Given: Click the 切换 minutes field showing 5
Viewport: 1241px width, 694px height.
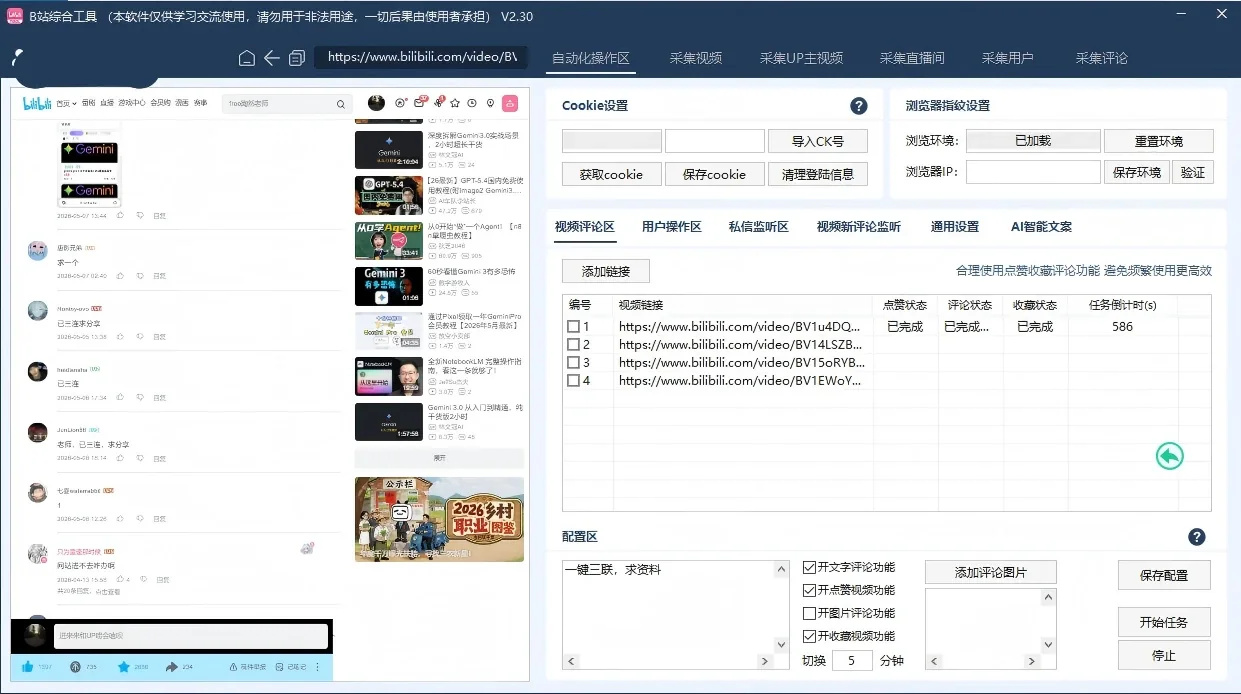Looking at the screenshot, I should (x=852, y=660).
